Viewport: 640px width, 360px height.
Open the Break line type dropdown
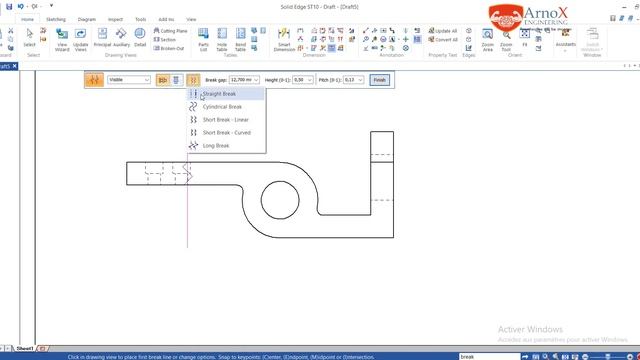click(193, 80)
